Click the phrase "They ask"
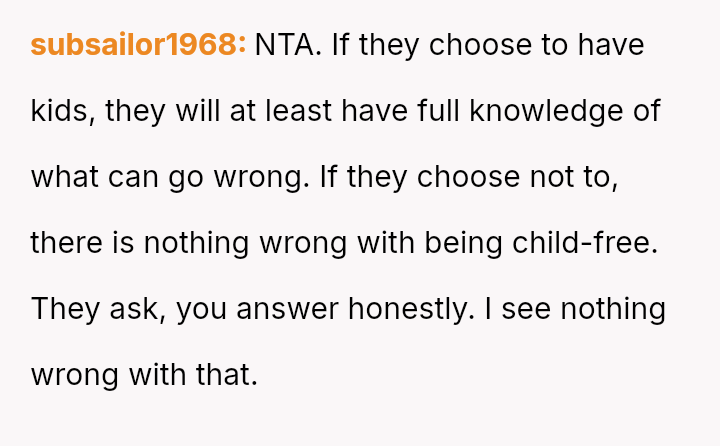 click(97, 309)
